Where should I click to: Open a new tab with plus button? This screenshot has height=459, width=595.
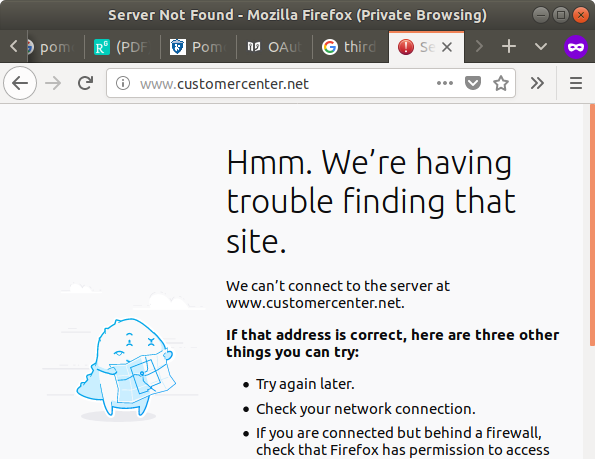509,47
